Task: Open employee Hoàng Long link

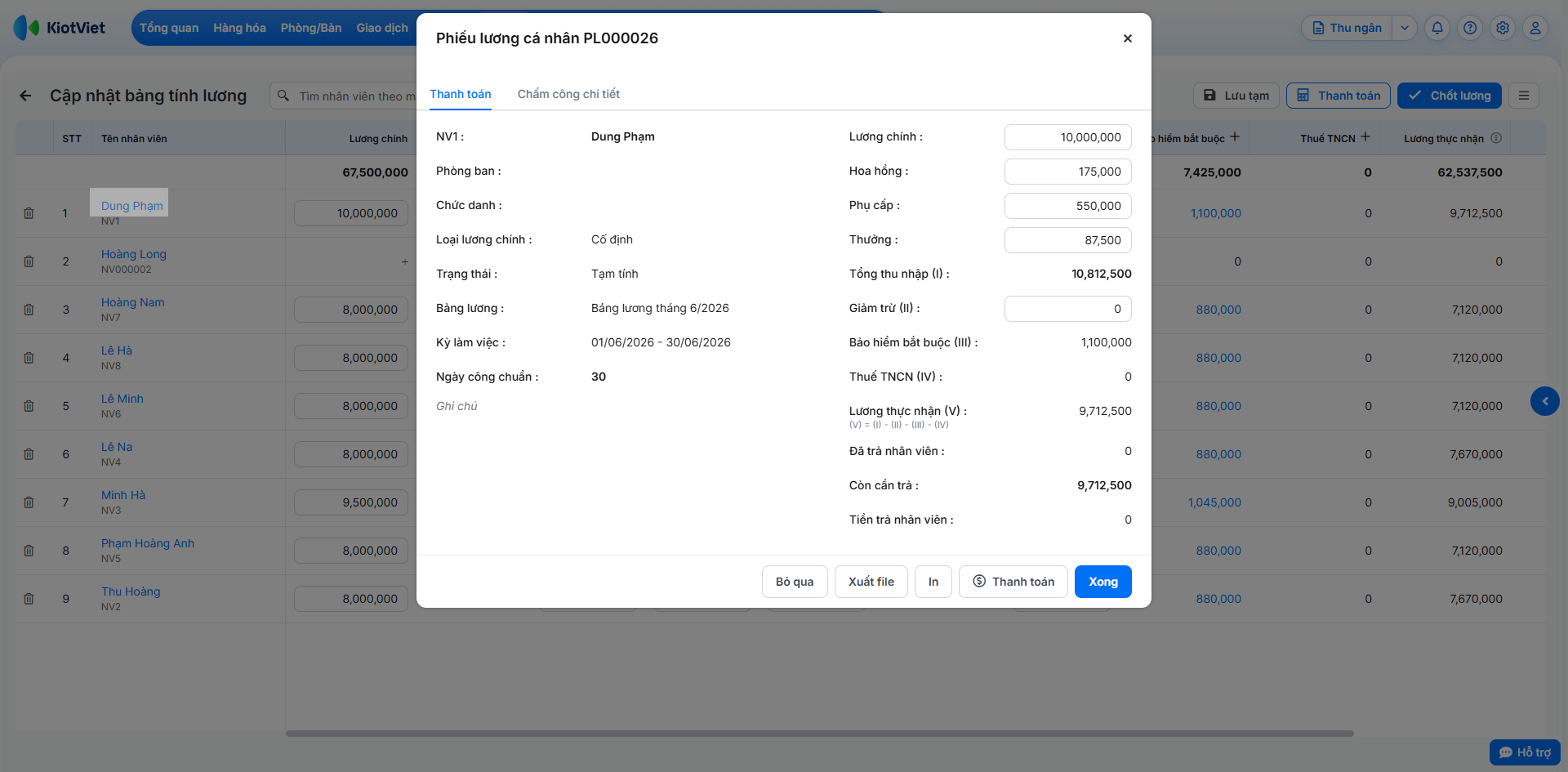Action: click(134, 254)
